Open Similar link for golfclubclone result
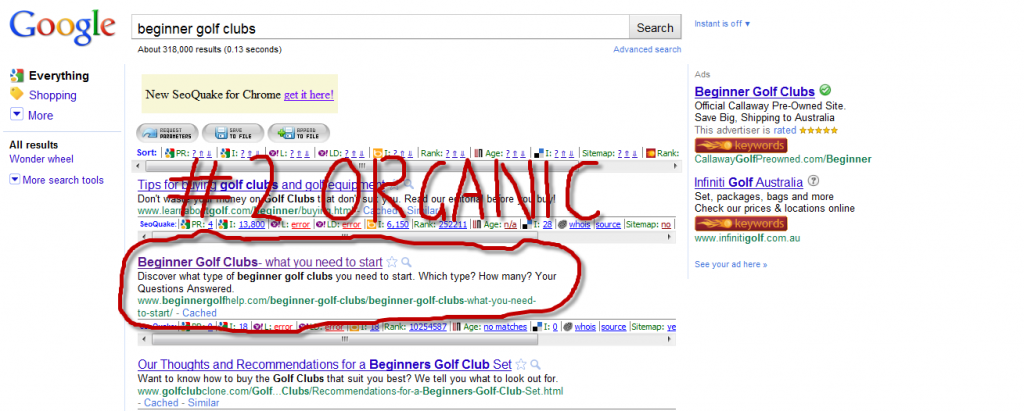Image resolution: width=1024 pixels, height=411 pixels. [204, 403]
